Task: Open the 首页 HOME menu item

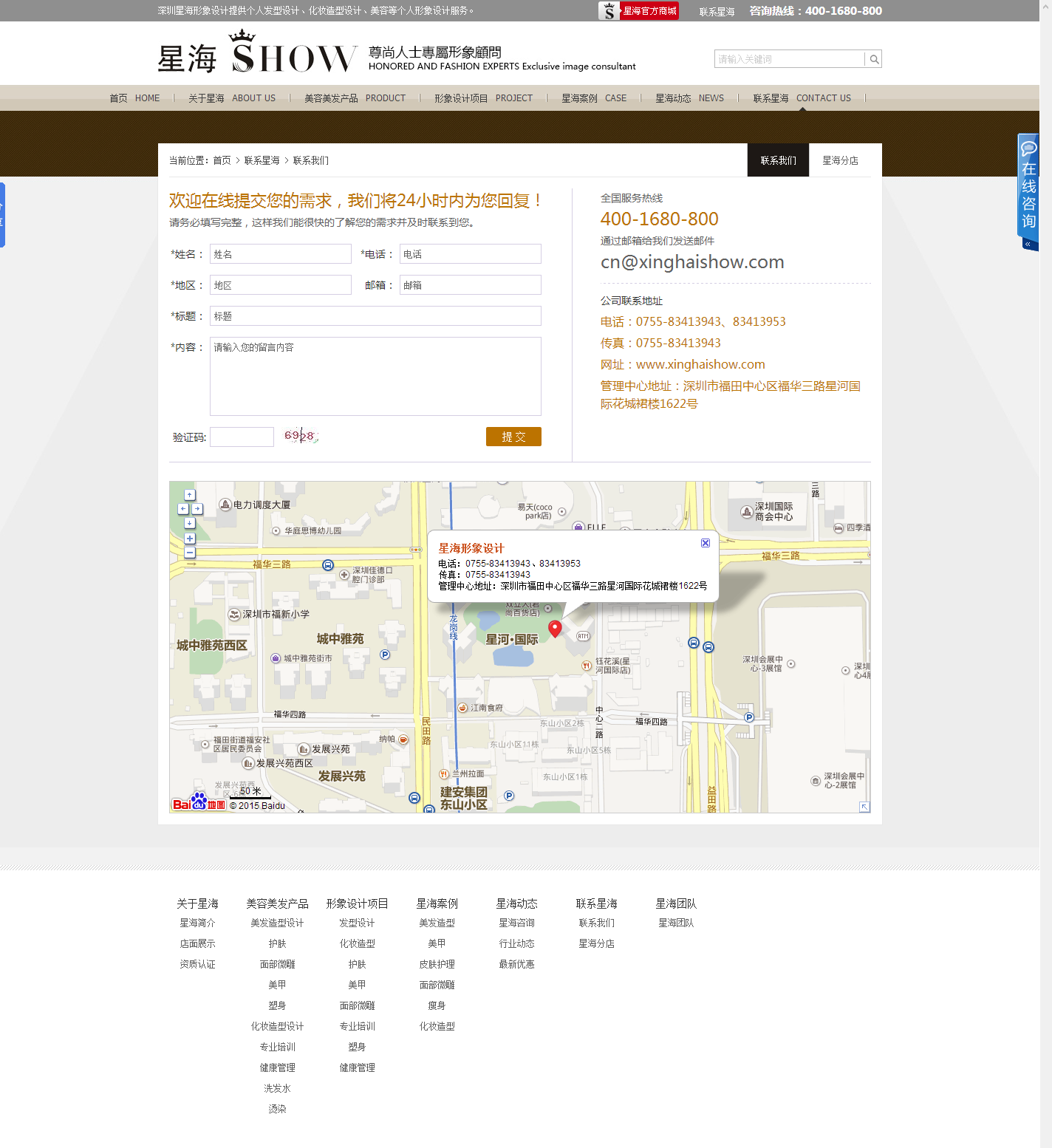Action: (x=134, y=98)
